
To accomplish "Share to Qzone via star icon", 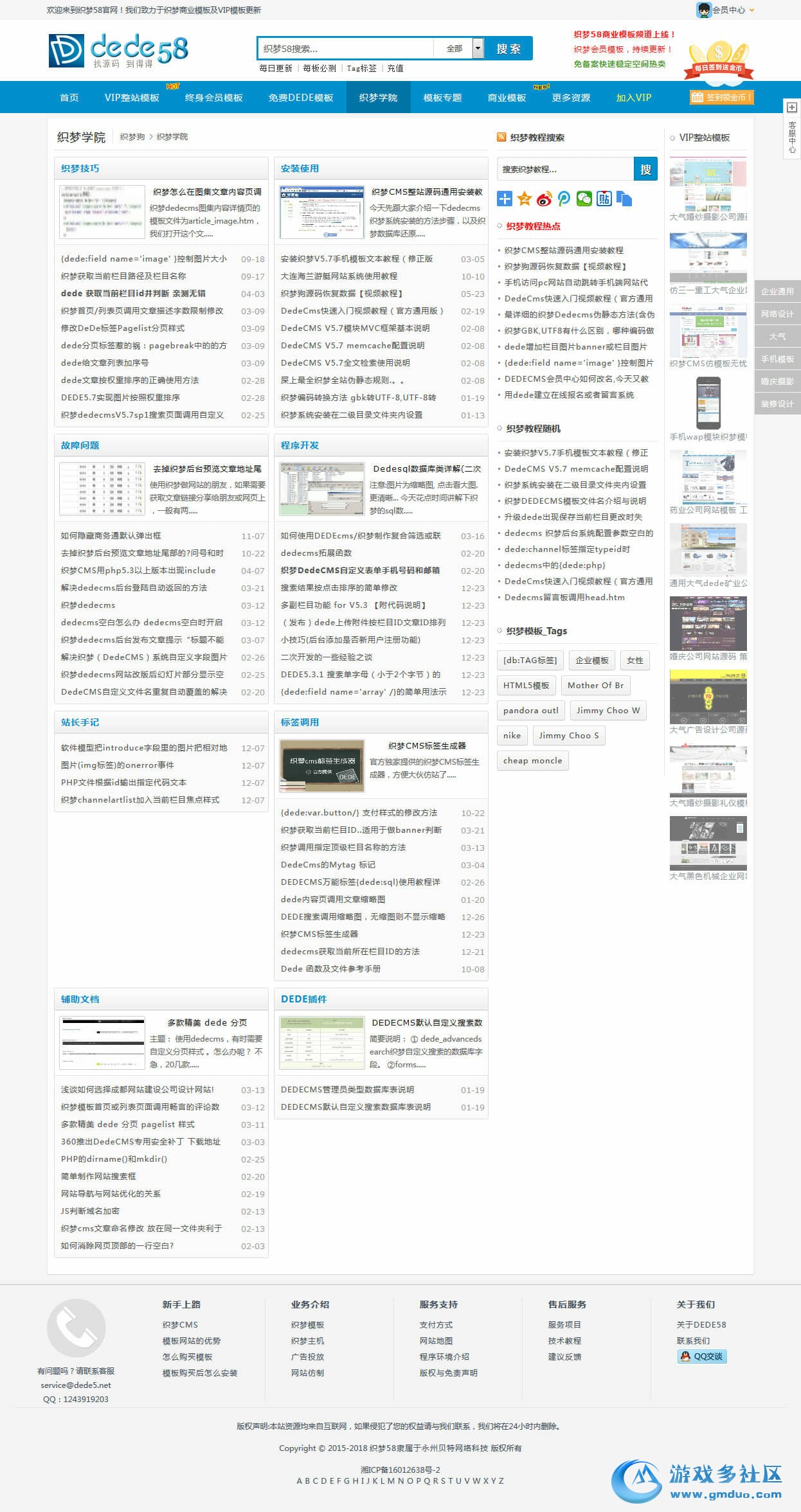I will (525, 199).
